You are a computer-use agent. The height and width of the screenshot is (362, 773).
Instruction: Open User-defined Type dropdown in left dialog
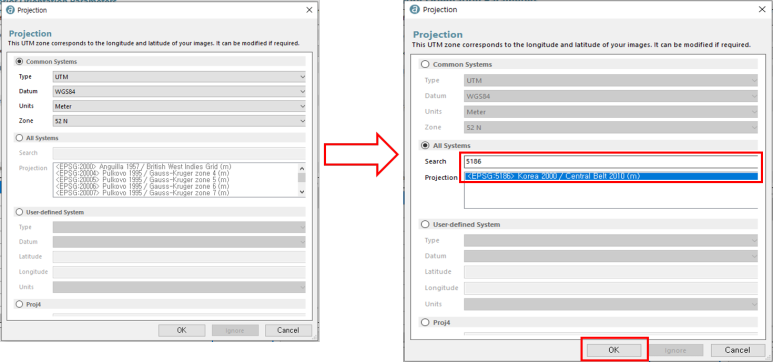pos(179,227)
